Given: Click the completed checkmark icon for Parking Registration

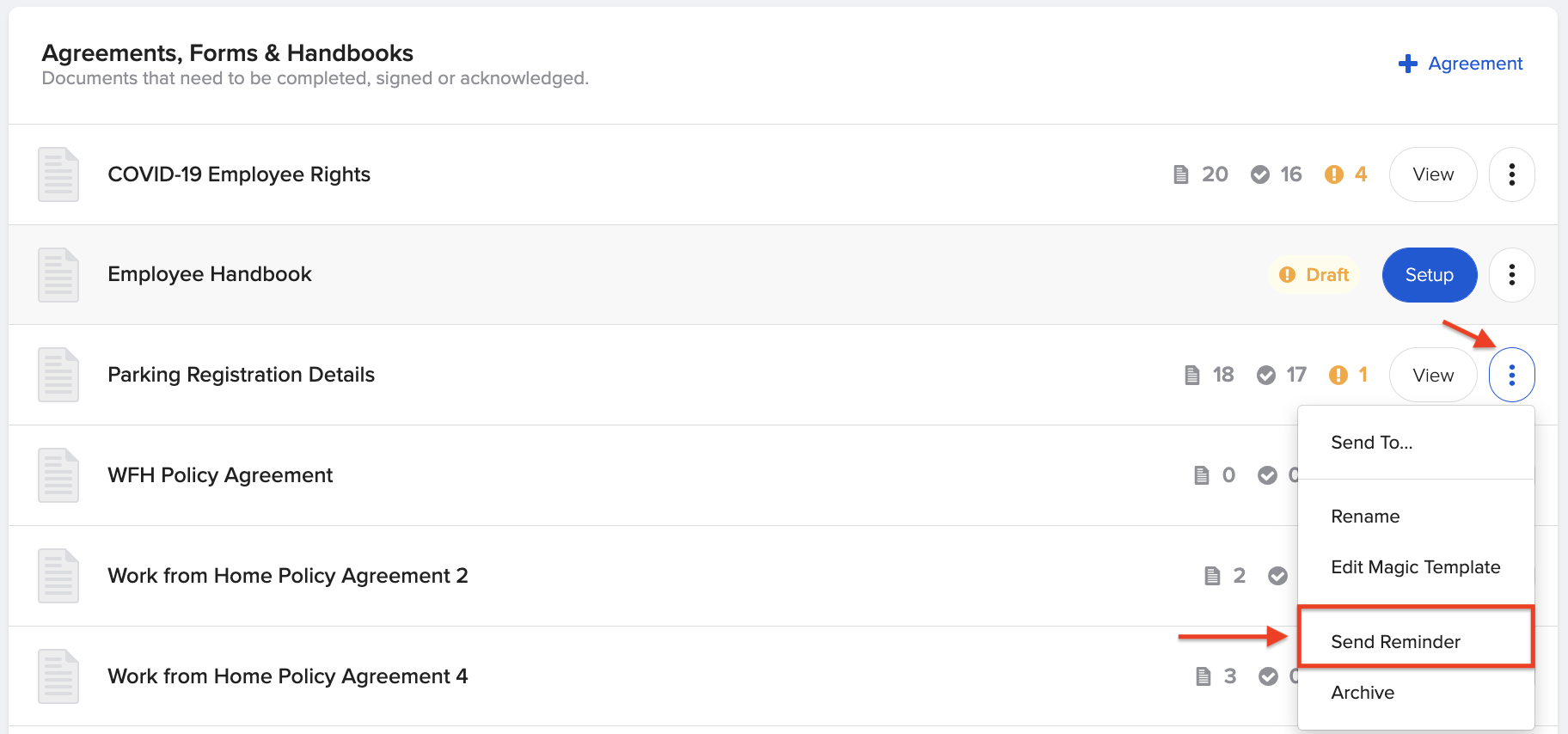Looking at the screenshot, I should 1265,375.
